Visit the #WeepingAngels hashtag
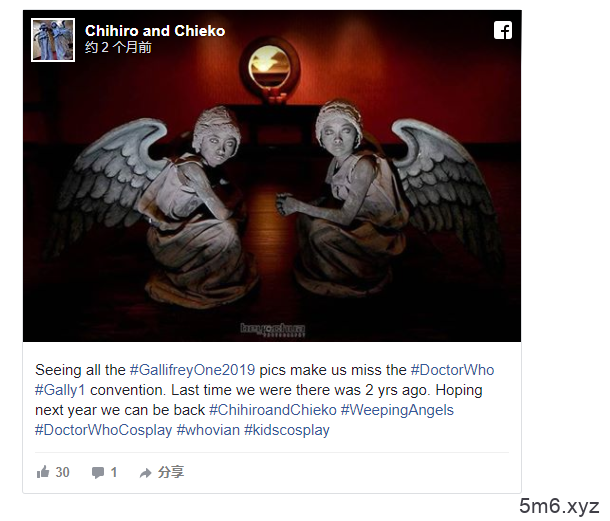 pos(397,410)
